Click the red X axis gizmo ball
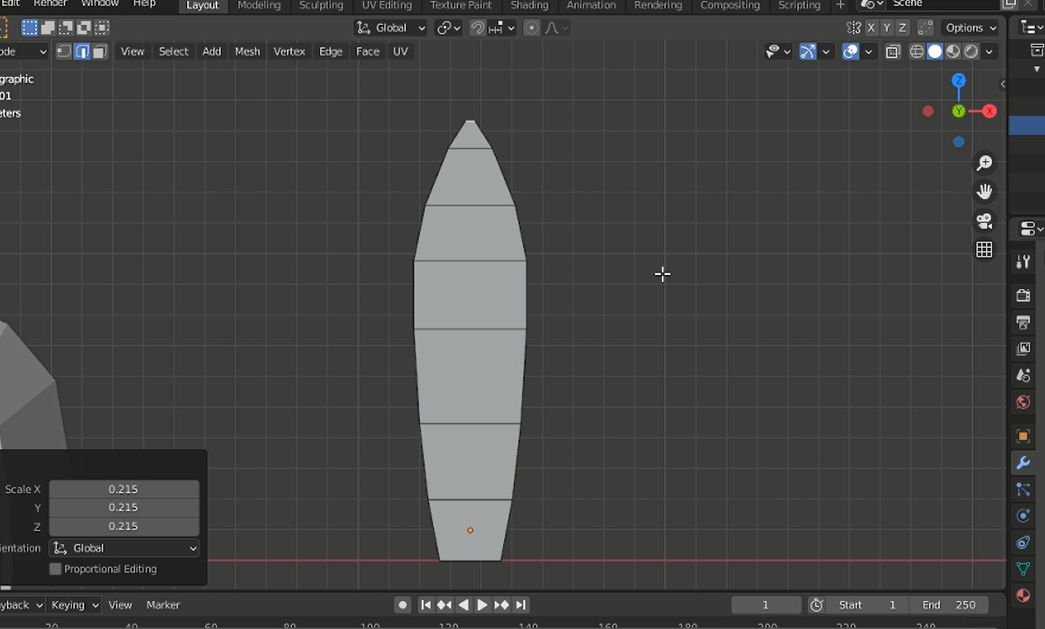Image resolution: width=1045 pixels, height=629 pixels. point(990,111)
